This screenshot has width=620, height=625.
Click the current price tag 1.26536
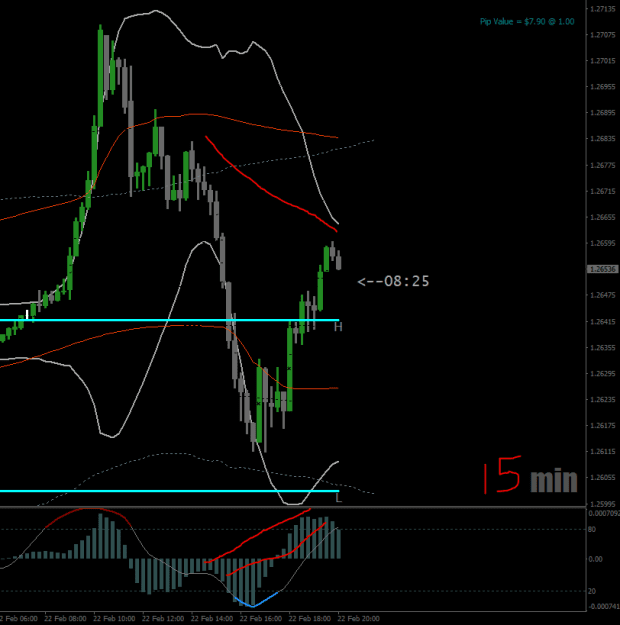(603, 269)
